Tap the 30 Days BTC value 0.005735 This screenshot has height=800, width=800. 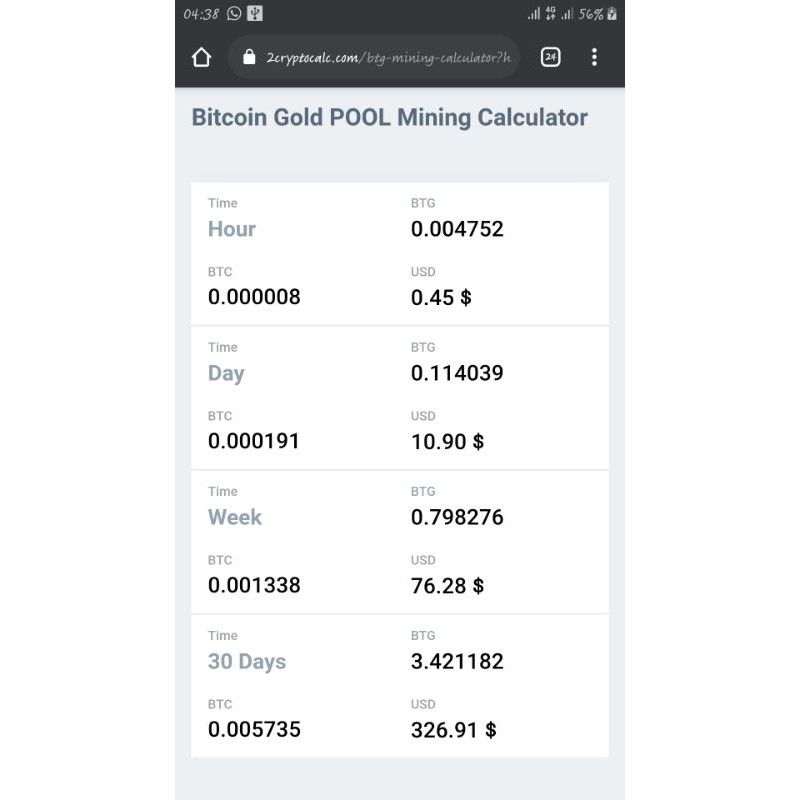[x=254, y=729]
